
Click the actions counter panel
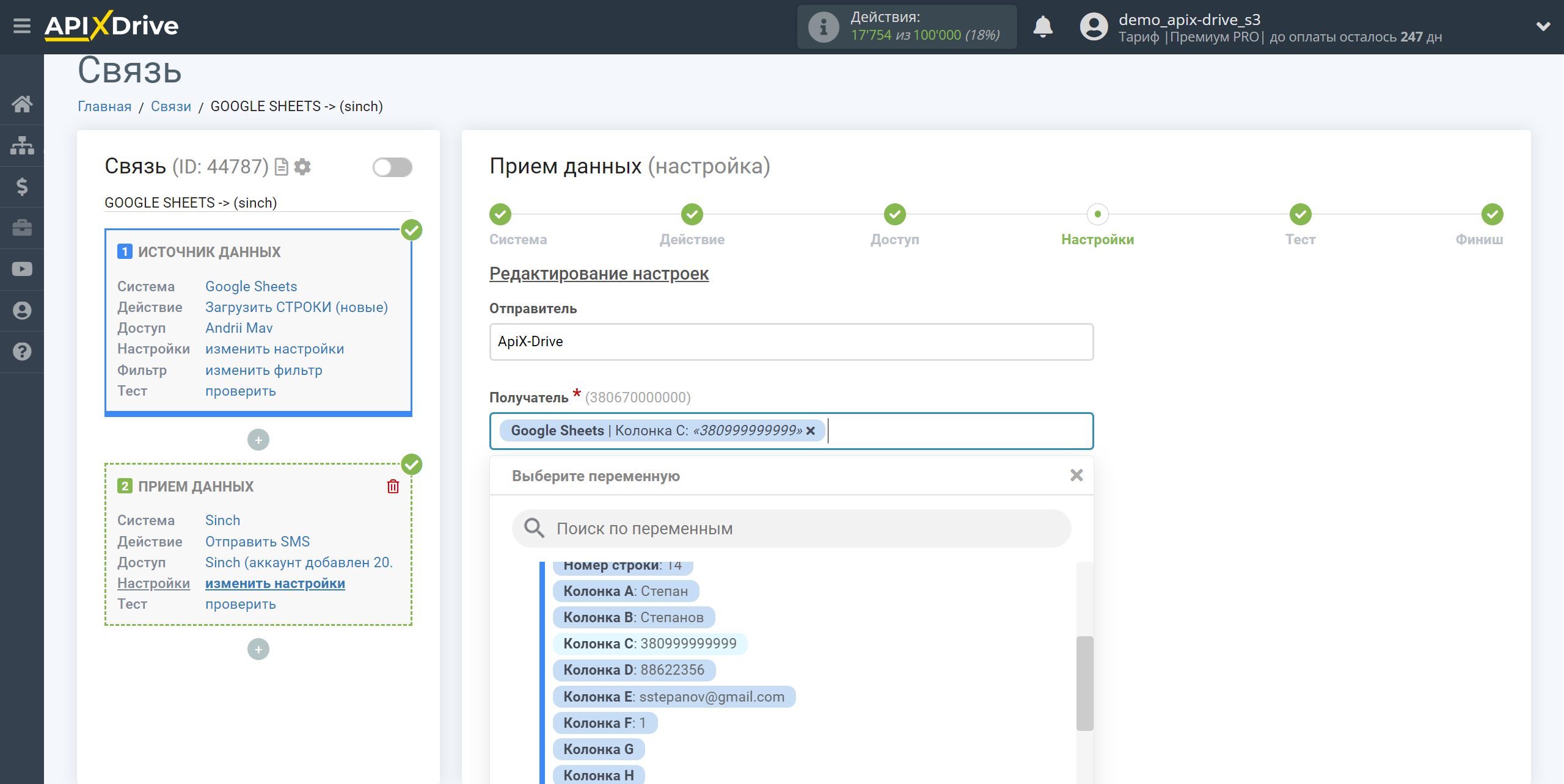click(907, 27)
